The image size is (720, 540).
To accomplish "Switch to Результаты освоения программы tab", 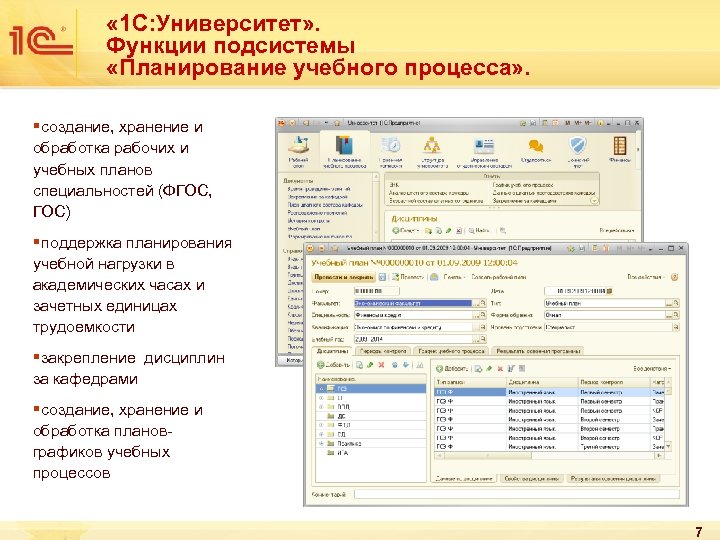I will click(x=538, y=351).
